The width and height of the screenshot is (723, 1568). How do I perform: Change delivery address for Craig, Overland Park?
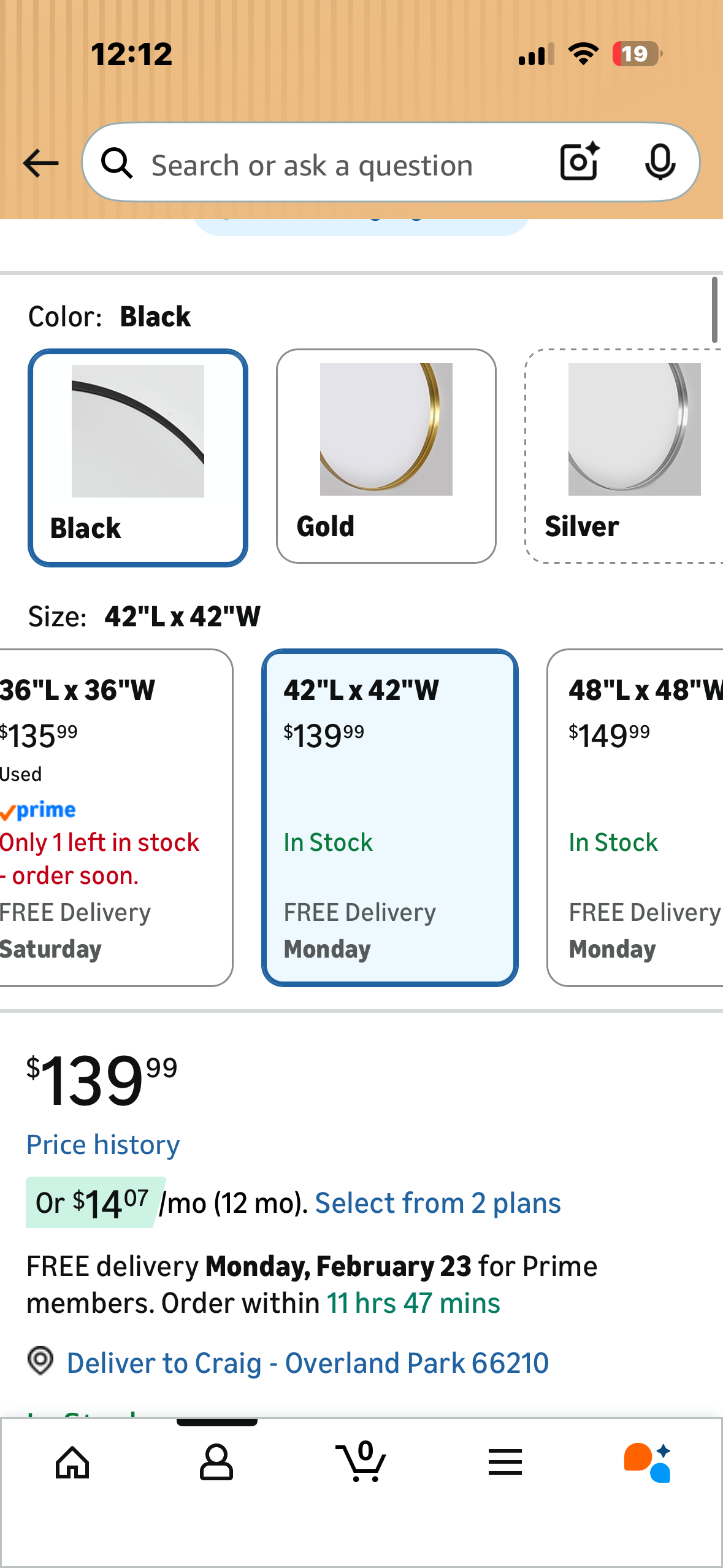(x=307, y=1362)
